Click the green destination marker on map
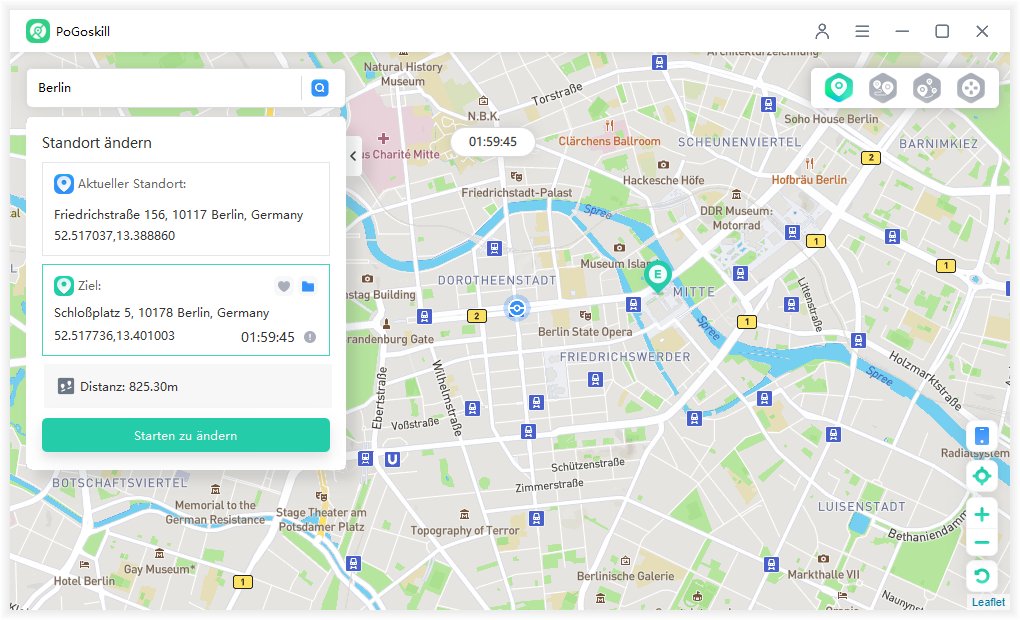1020x620 pixels. [657, 276]
